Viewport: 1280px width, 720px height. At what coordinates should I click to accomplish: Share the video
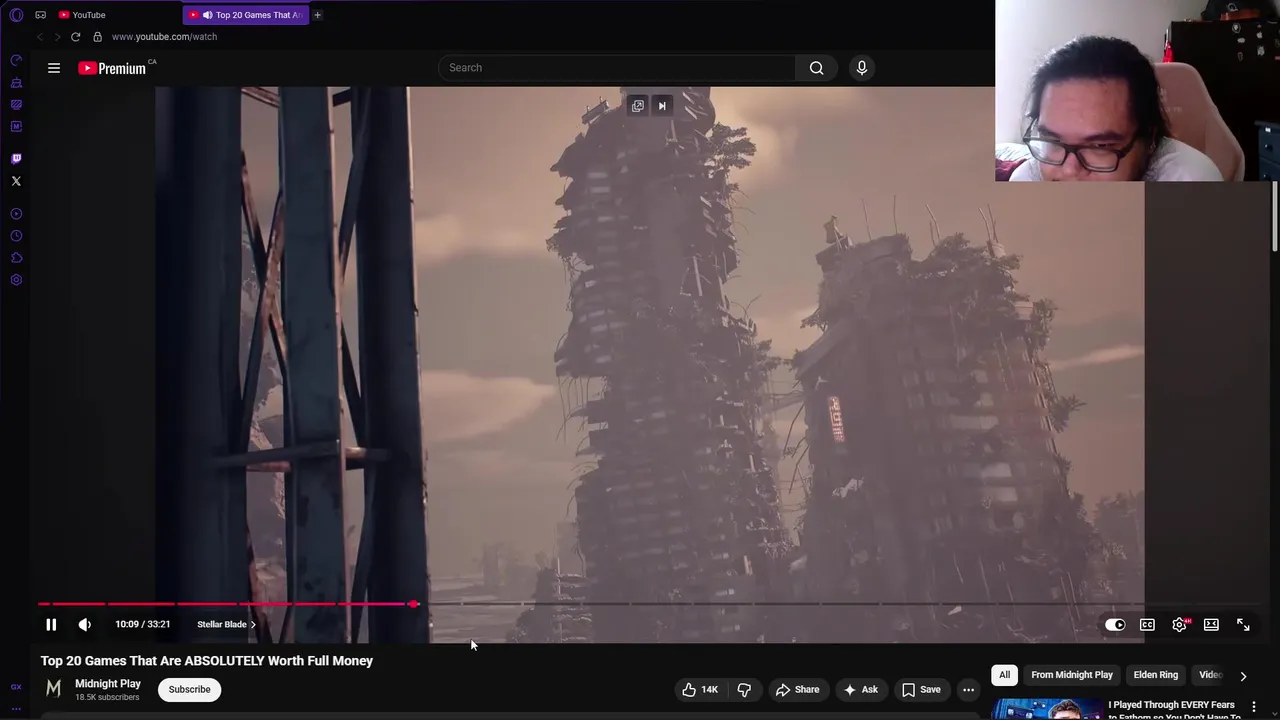(x=797, y=690)
